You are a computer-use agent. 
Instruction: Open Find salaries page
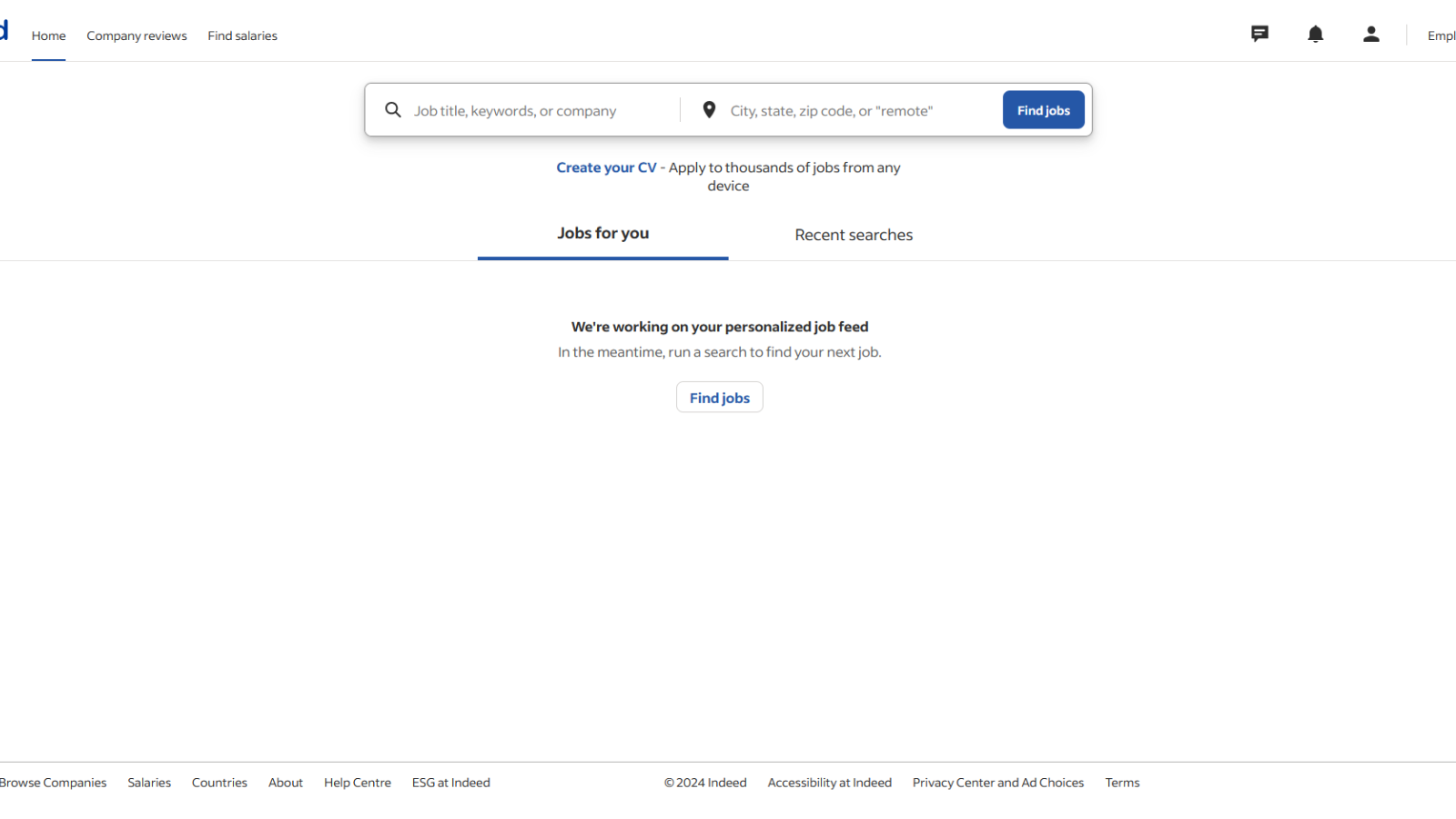click(242, 36)
